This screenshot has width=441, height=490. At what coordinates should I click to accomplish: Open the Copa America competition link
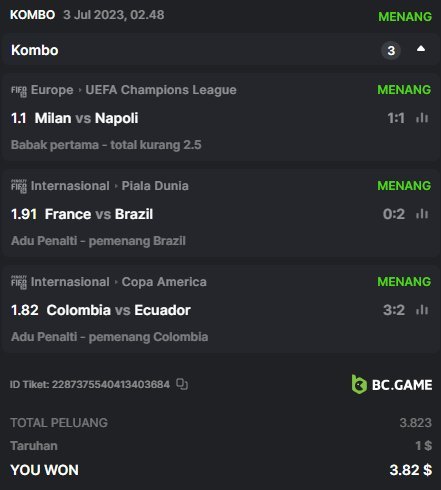tap(164, 282)
